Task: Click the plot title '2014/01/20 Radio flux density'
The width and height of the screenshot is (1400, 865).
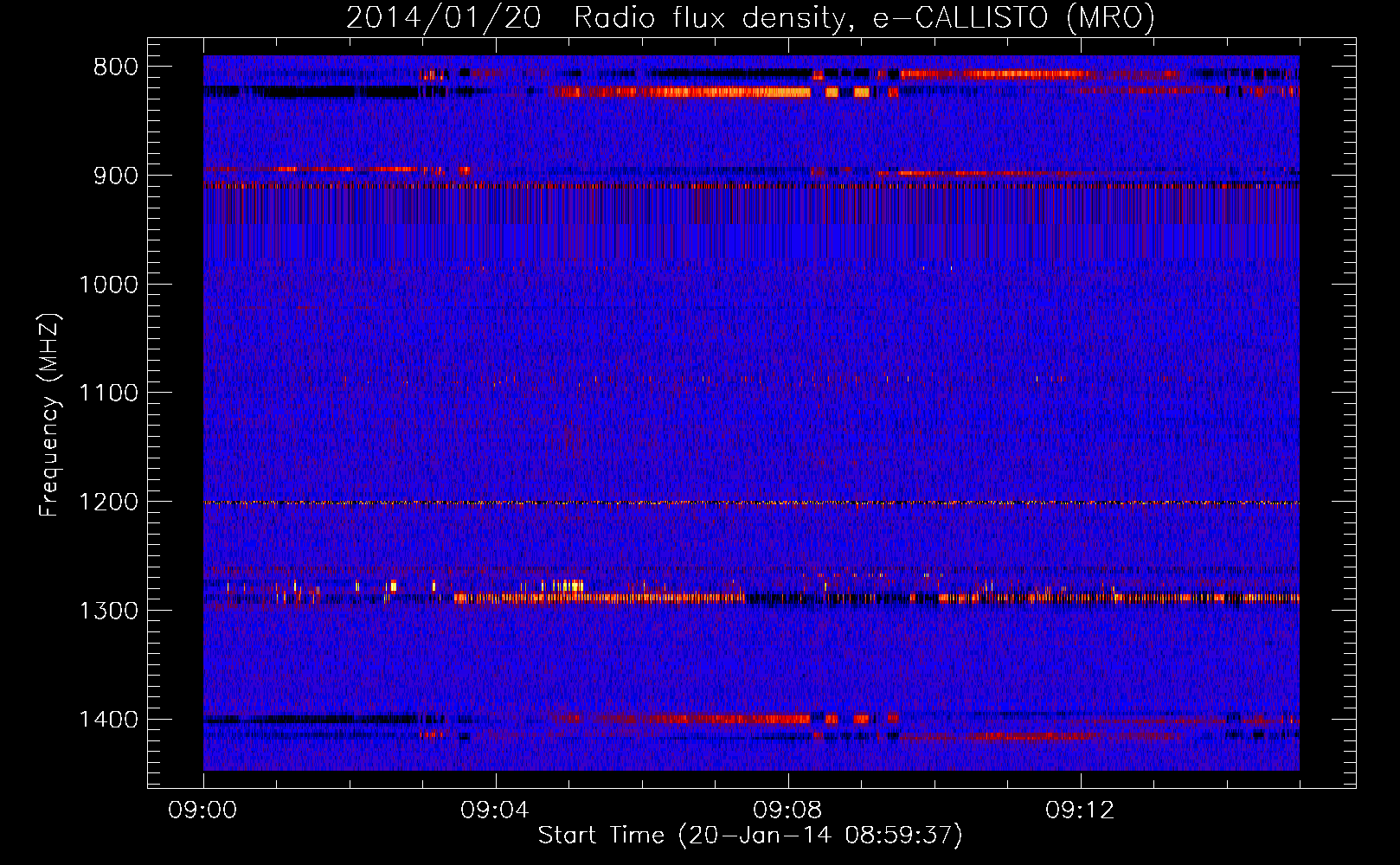Action: tap(750, 17)
